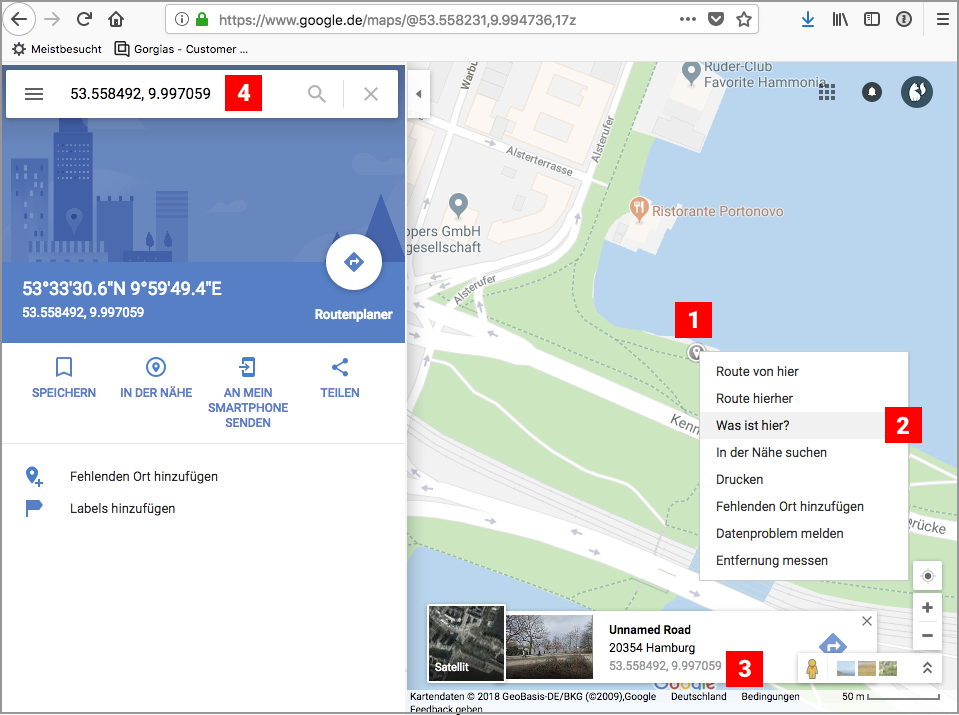The image size is (959, 715).
Task: Toggle the browser sidebar view
Action: pos(872,20)
